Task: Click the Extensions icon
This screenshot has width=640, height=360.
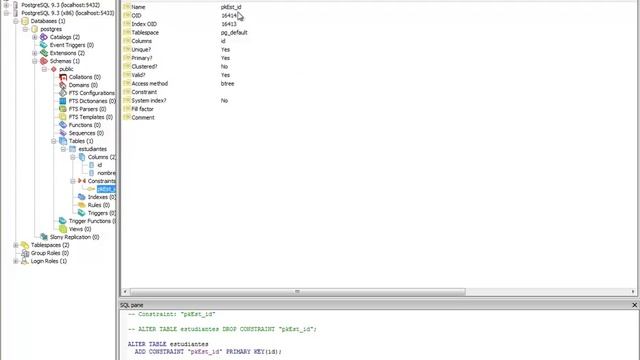Action: pyautogui.click(x=44, y=53)
